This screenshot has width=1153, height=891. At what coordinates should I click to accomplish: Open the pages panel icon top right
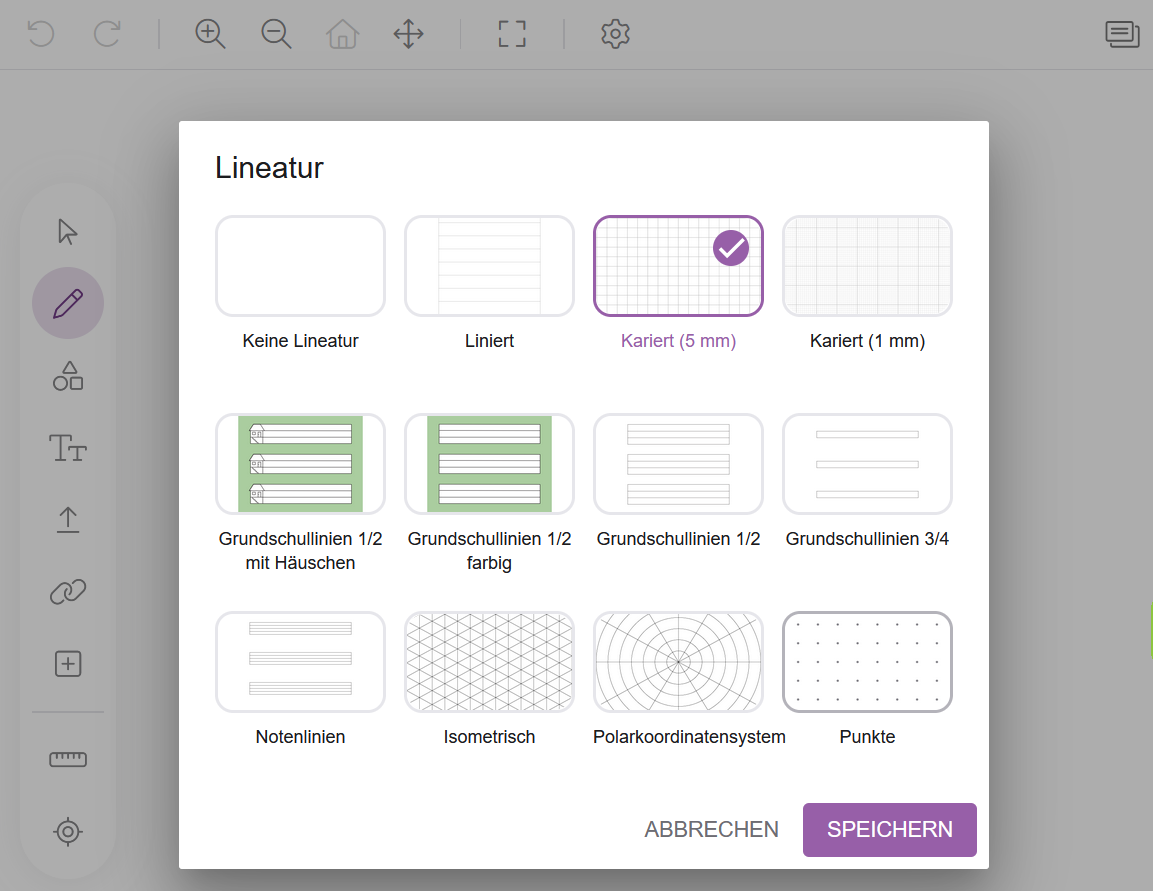tap(1122, 34)
